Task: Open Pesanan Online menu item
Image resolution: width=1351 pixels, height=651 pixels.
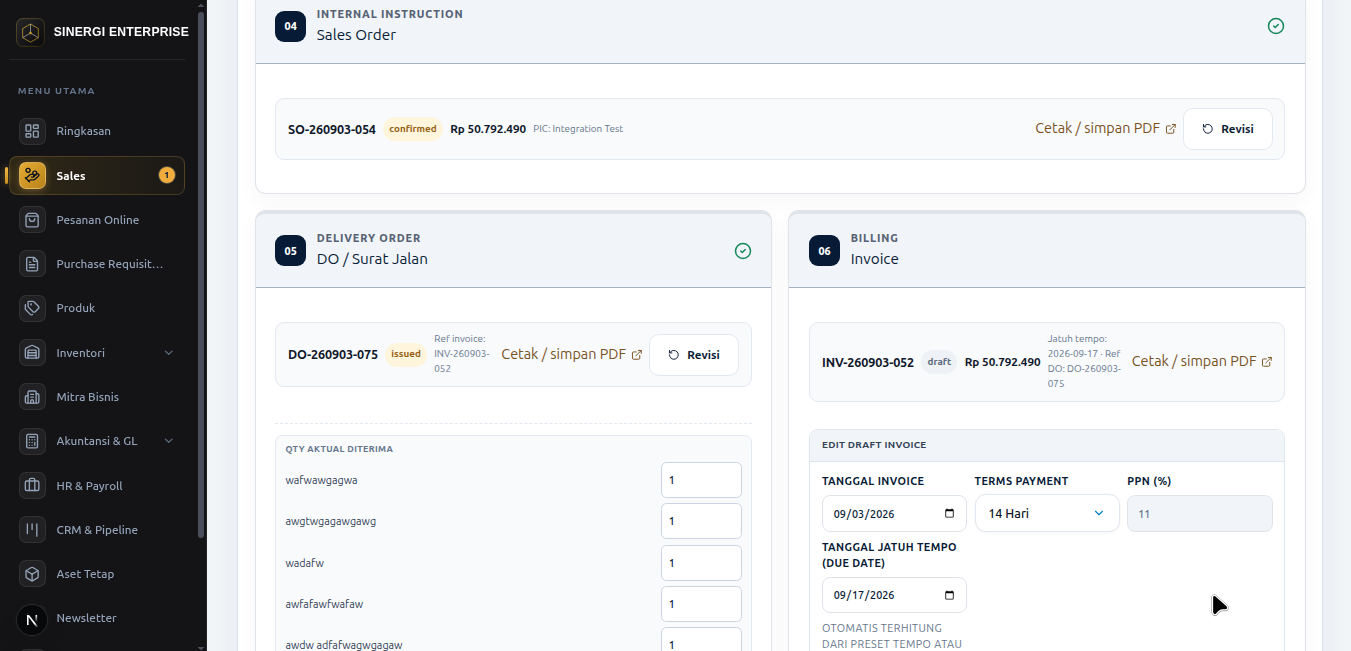Action: (96, 220)
